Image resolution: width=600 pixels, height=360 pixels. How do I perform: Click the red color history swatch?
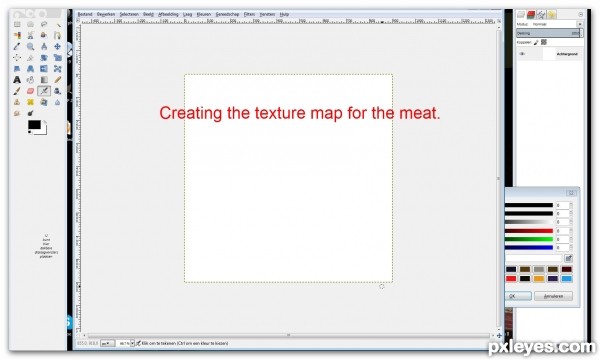511,279
